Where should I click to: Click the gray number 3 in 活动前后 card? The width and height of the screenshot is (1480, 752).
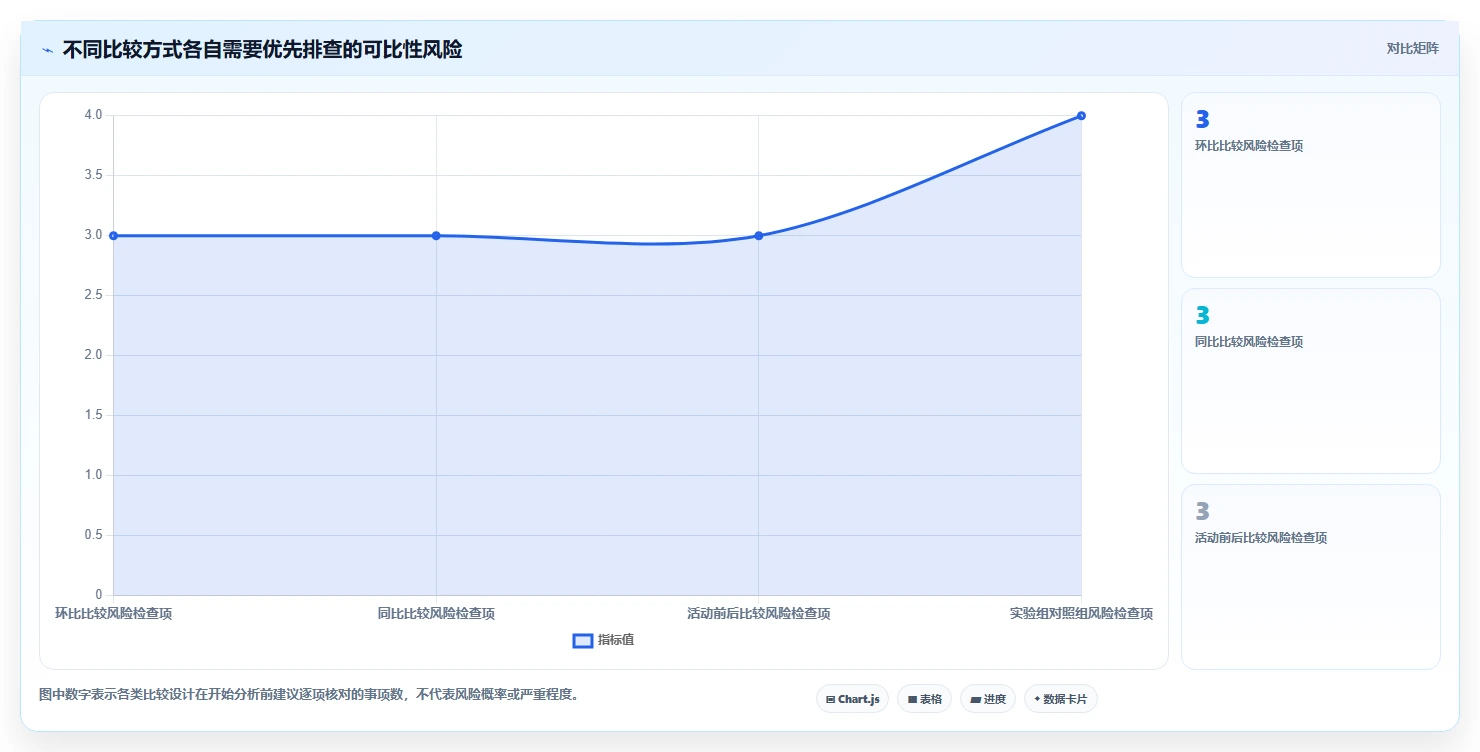[1203, 511]
